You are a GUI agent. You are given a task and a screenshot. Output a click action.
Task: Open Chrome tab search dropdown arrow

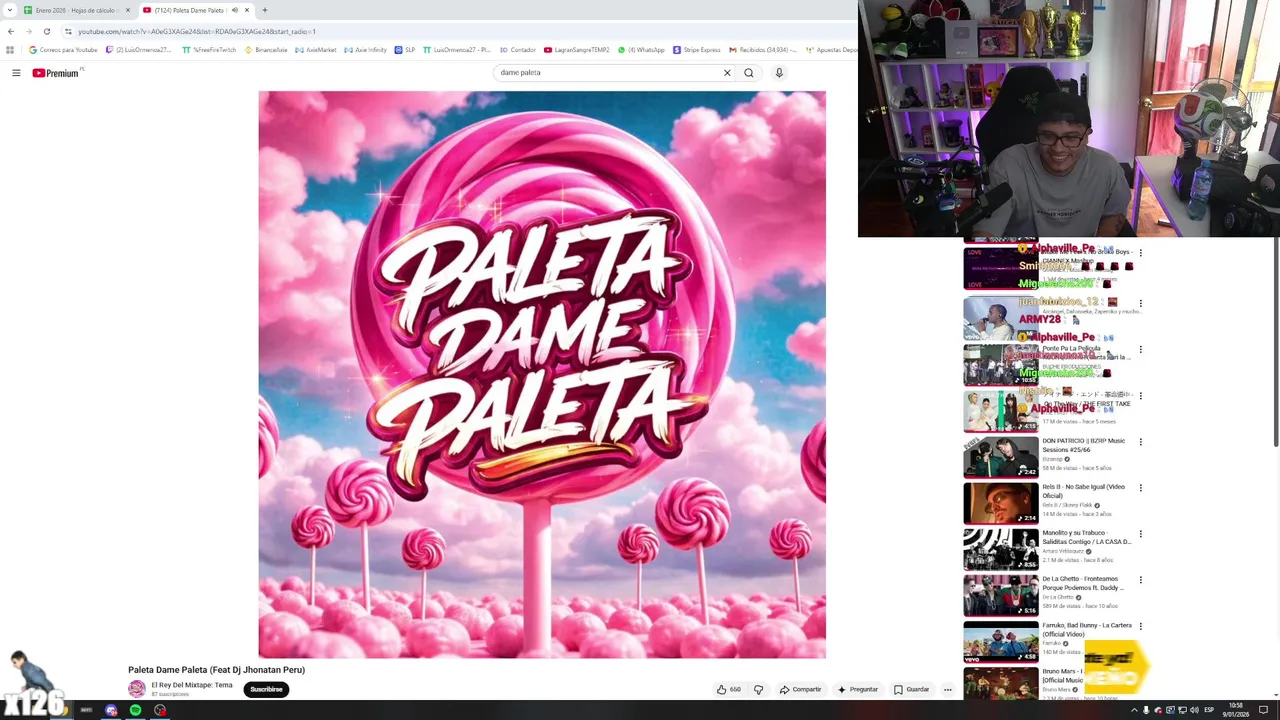coord(10,10)
